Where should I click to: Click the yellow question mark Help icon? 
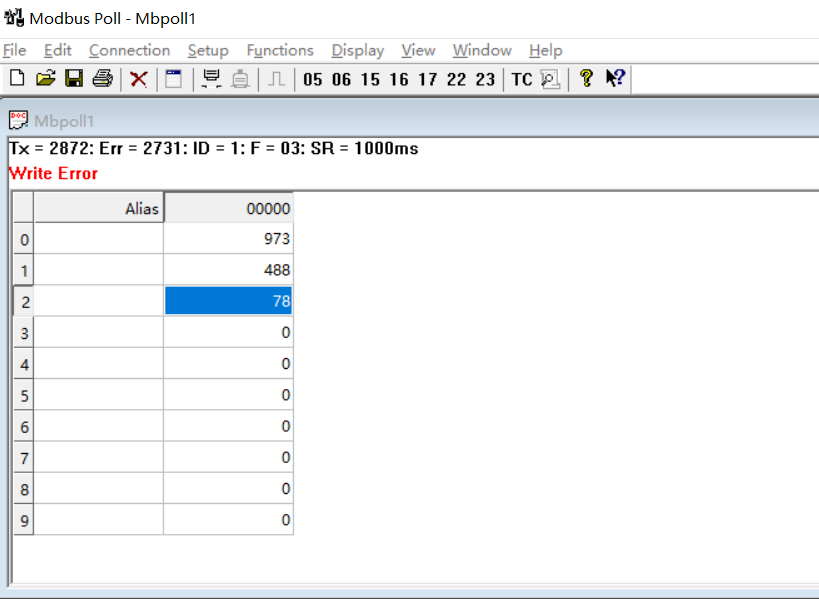[586, 79]
